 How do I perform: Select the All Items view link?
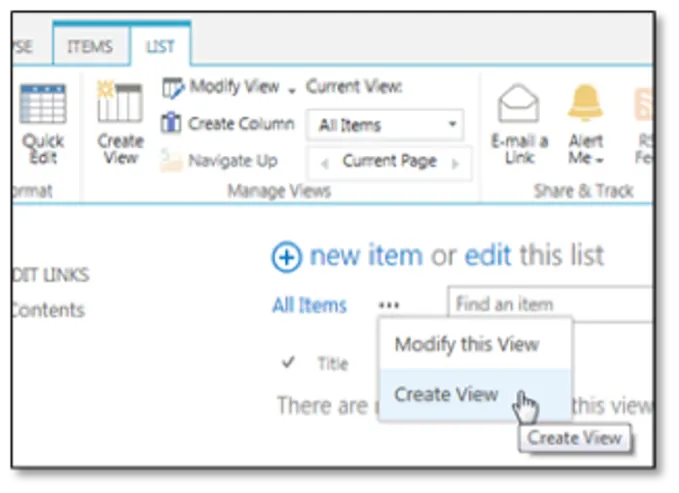309,305
